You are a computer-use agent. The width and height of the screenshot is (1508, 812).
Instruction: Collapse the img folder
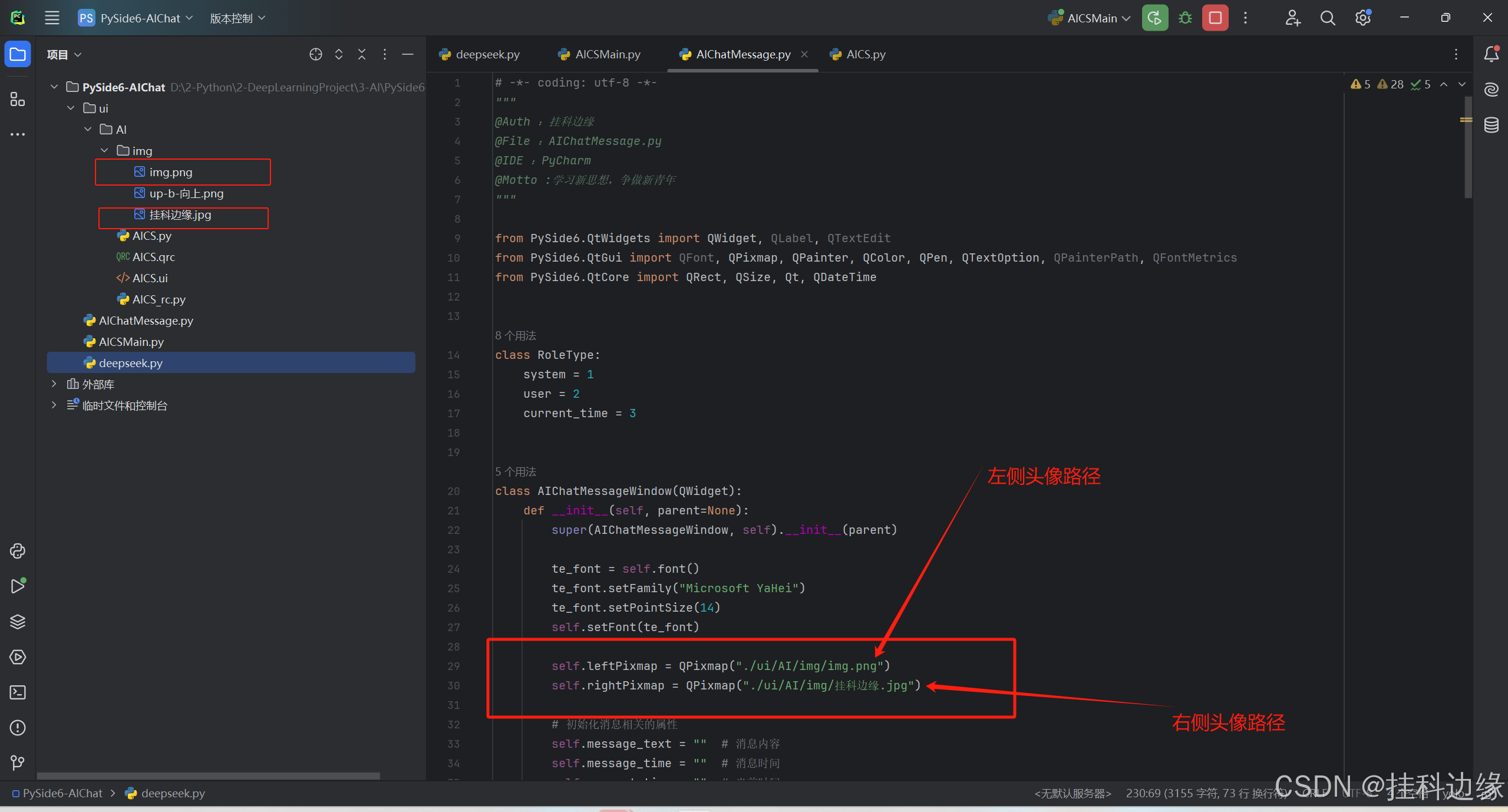[x=104, y=151]
